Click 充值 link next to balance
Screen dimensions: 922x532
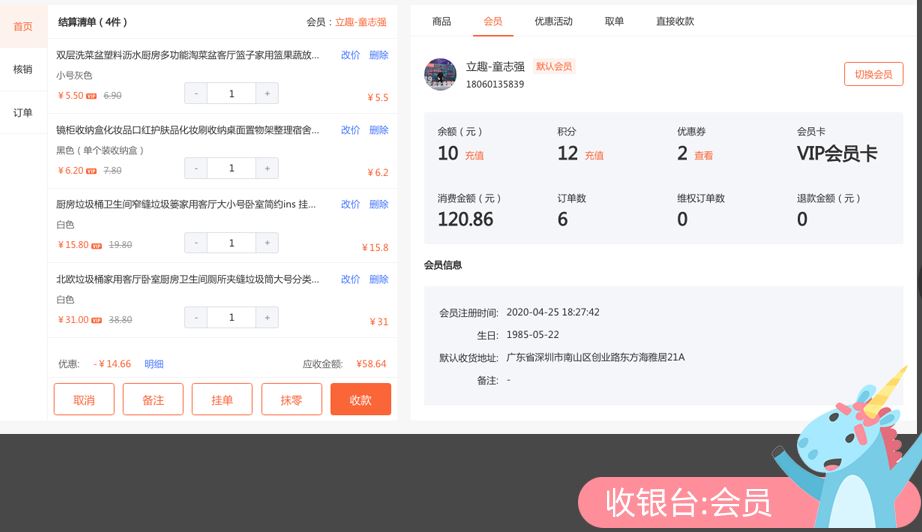[474, 156]
